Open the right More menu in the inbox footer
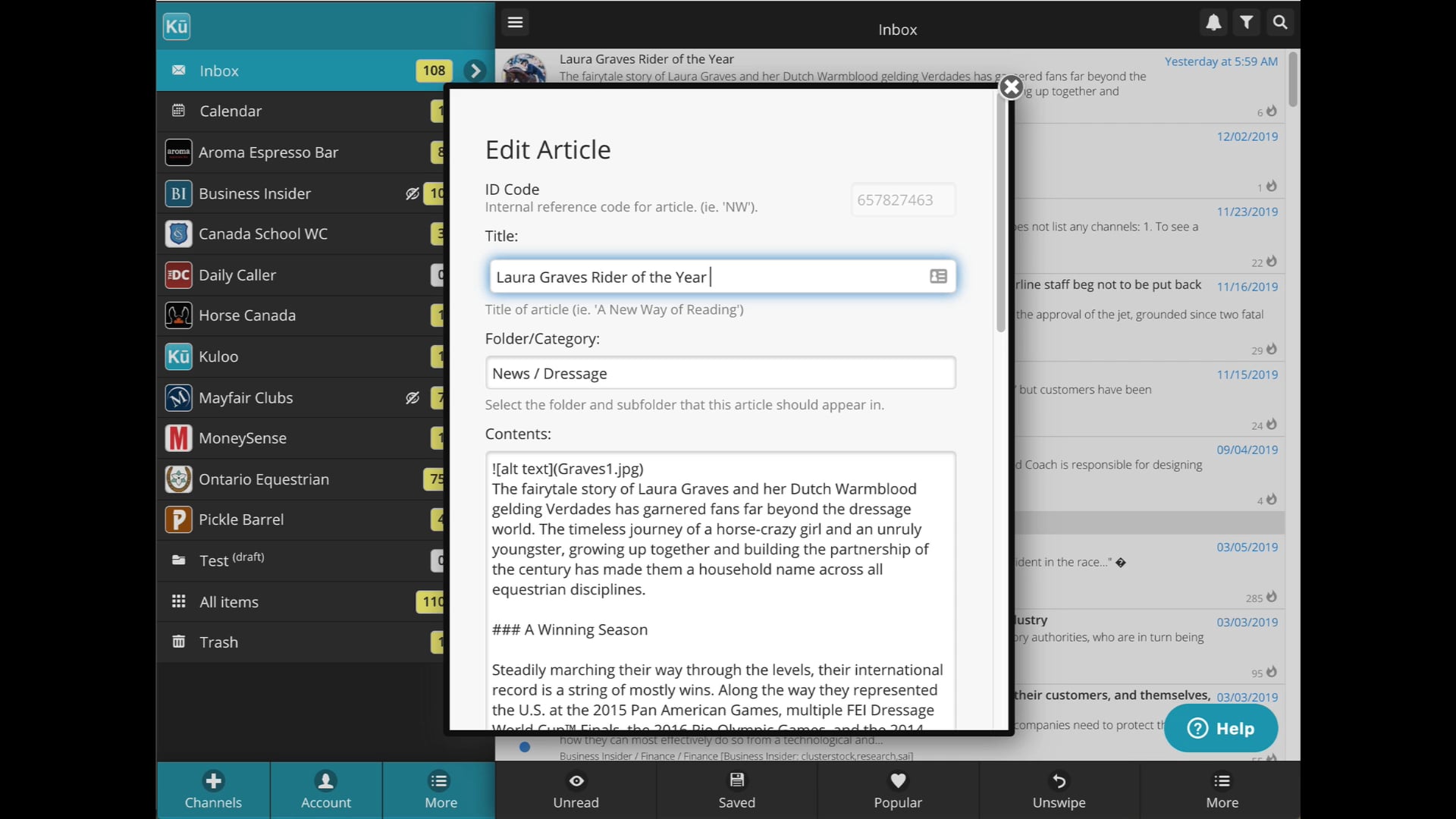Screen dimensions: 1456x819 [1222, 790]
